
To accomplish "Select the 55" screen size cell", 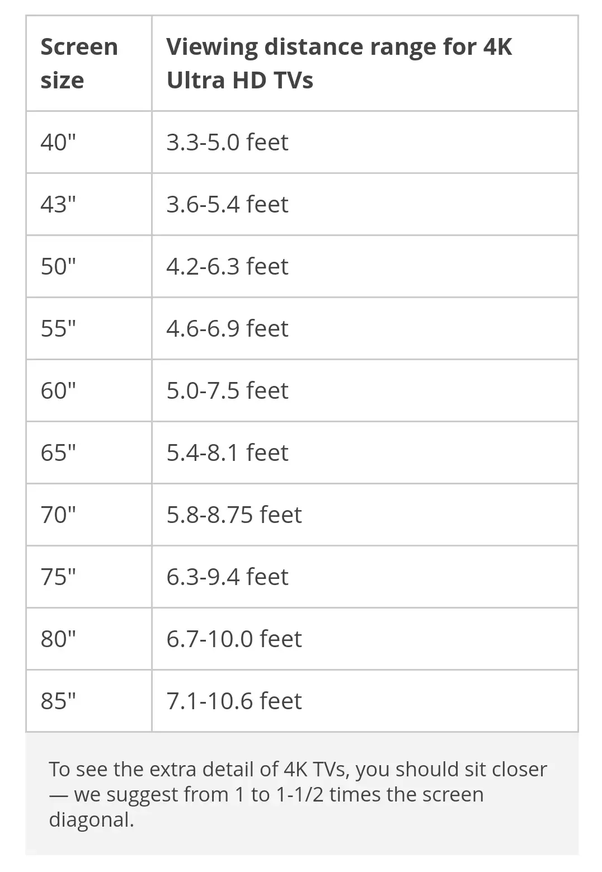I will pos(89,329).
